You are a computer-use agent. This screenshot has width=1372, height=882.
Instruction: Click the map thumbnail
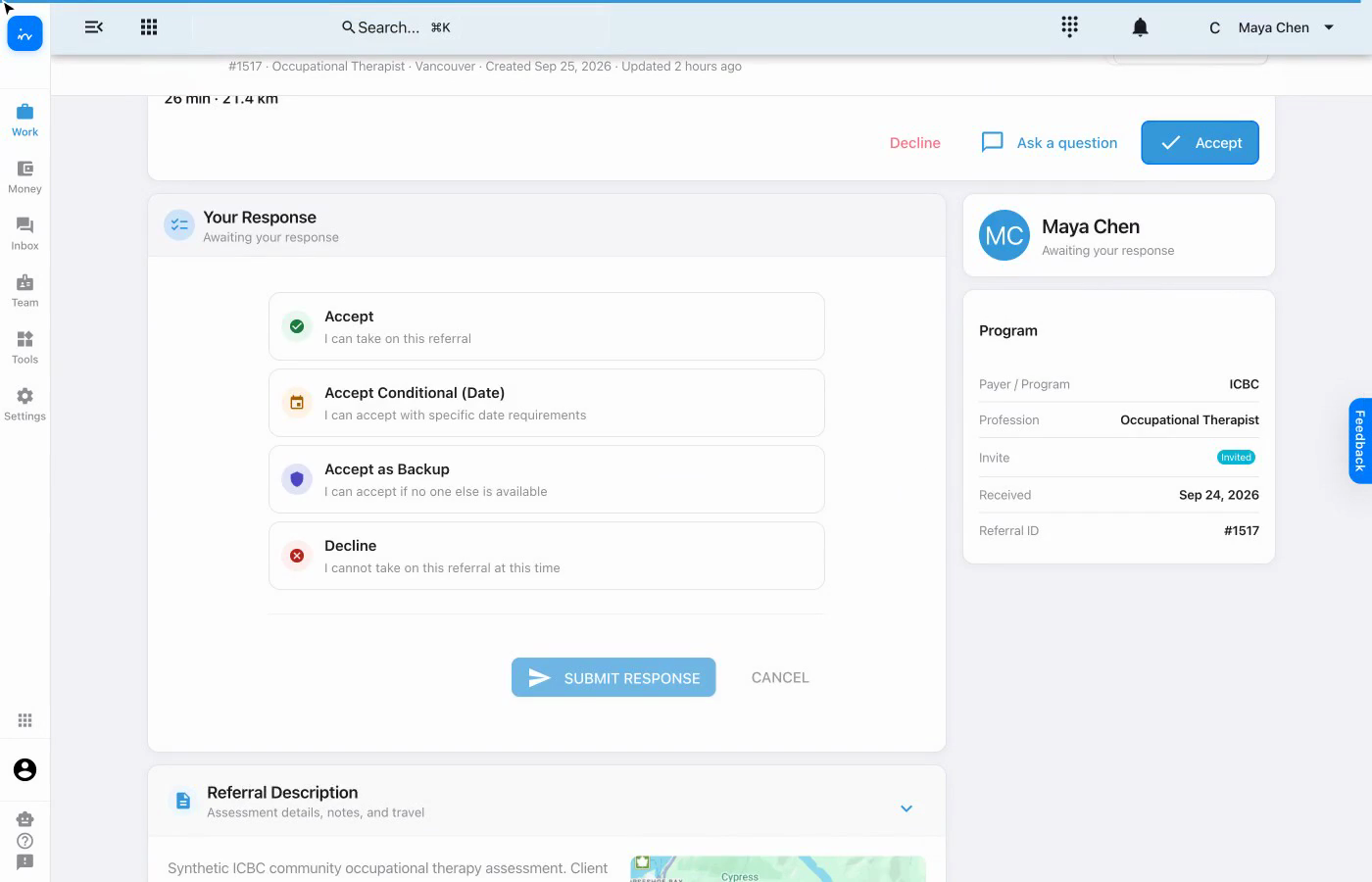click(x=778, y=869)
